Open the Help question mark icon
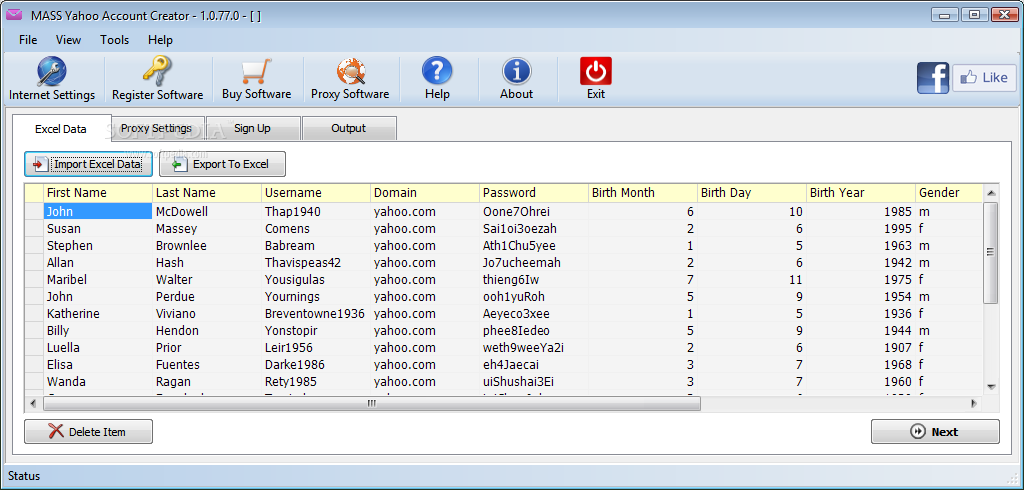The height and width of the screenshot is (490, 1024). (437, 71)
